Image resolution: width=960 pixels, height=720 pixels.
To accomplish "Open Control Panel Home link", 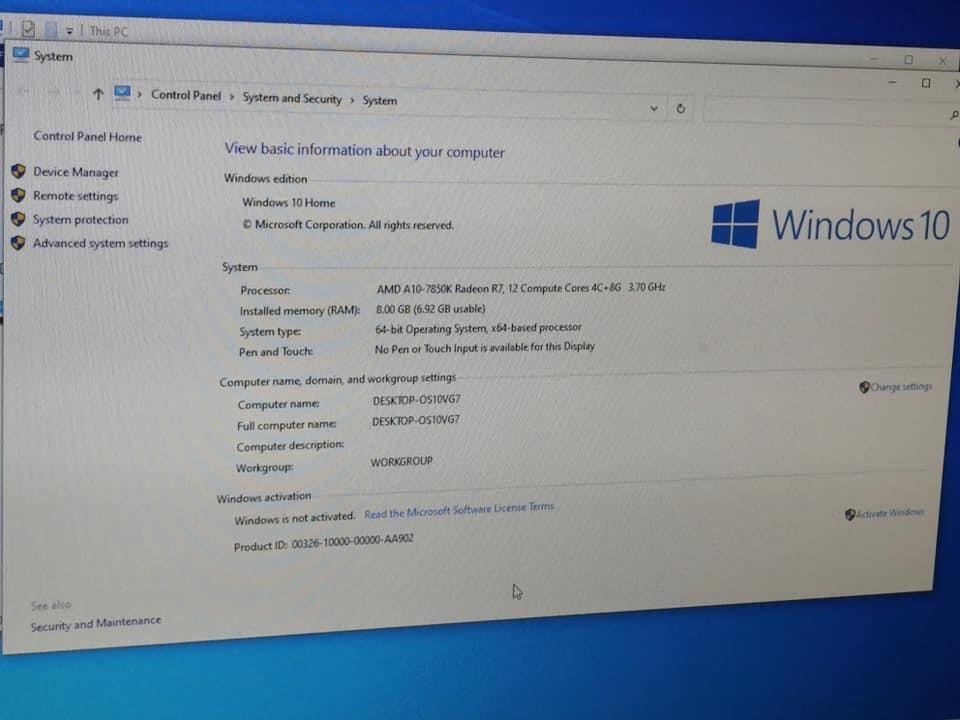I will click(88, 137).
